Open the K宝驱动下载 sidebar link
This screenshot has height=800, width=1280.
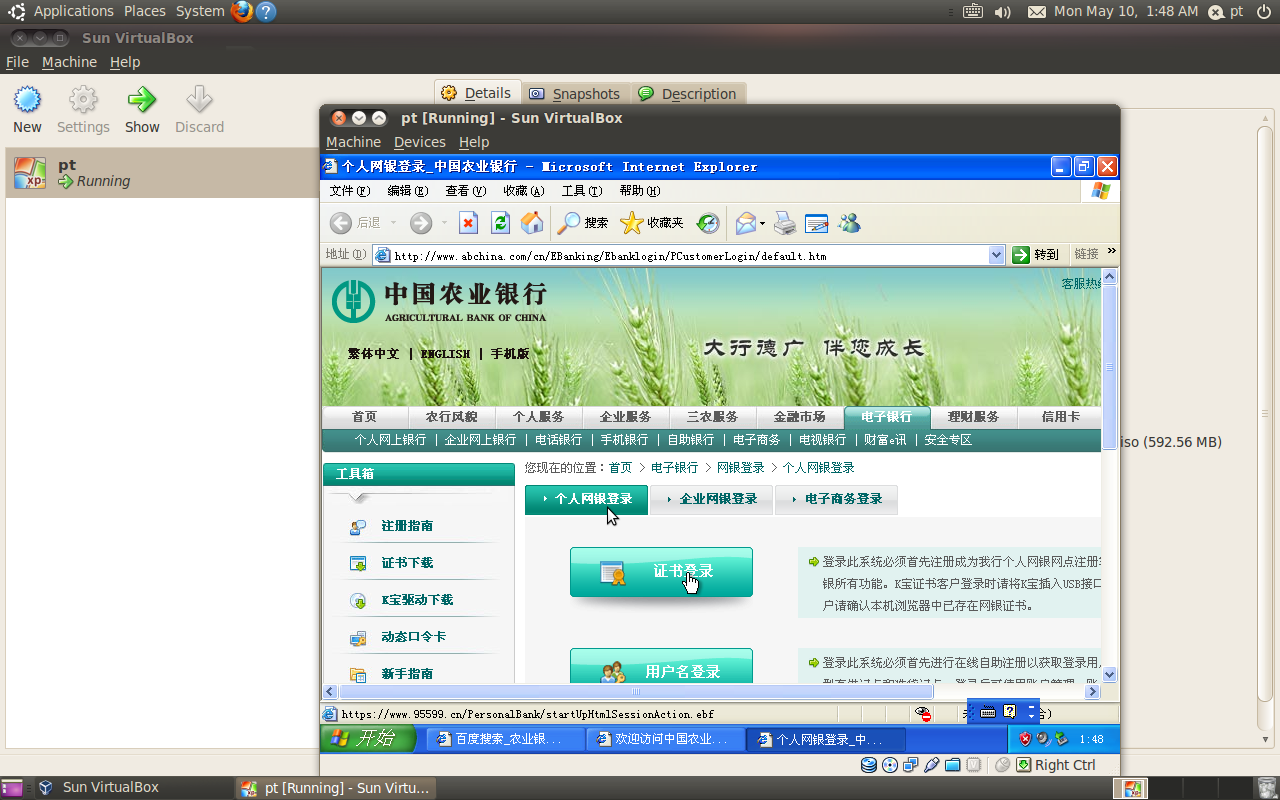[x=417, y=600]
